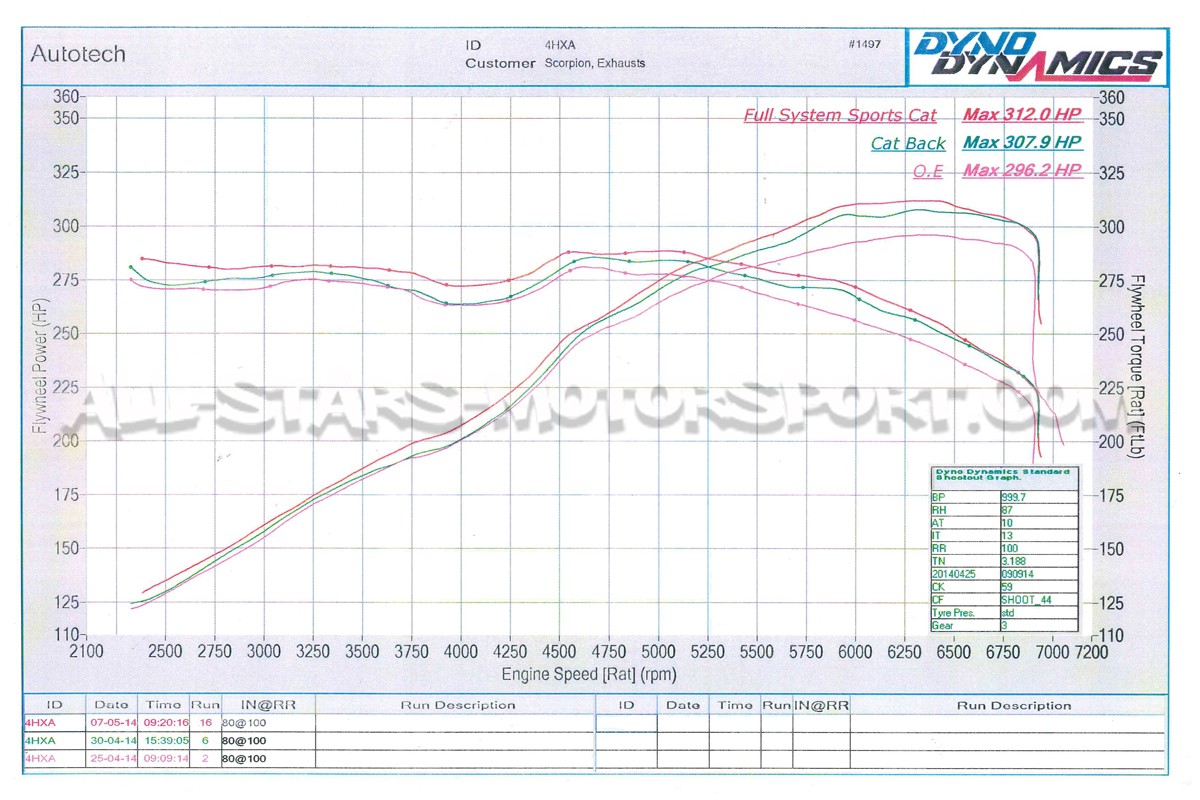Click the 80@100 cell in the 30-04-14 row

pos(243,739)
